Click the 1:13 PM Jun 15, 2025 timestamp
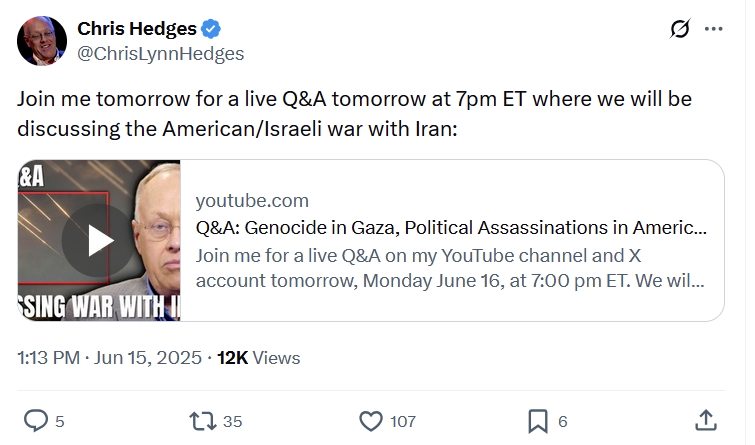 tap(109, 358)
